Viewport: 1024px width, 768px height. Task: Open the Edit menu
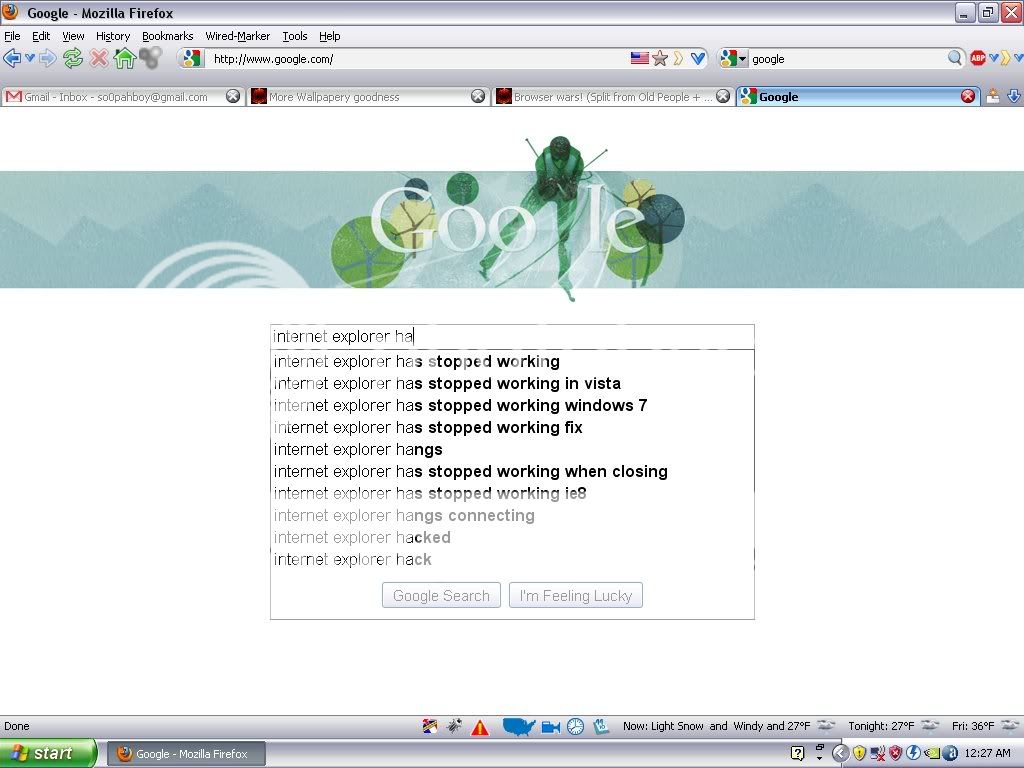41,36
